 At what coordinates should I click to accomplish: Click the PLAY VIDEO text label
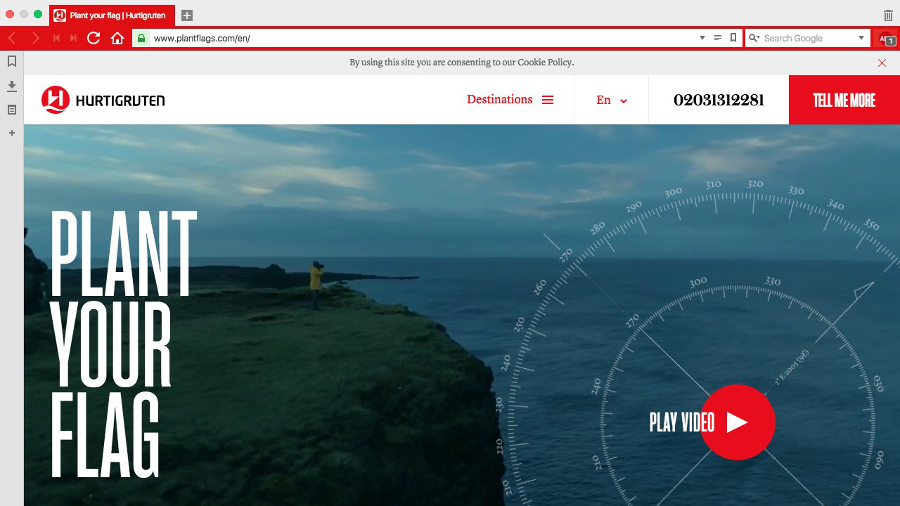click(x=681, y=422)
